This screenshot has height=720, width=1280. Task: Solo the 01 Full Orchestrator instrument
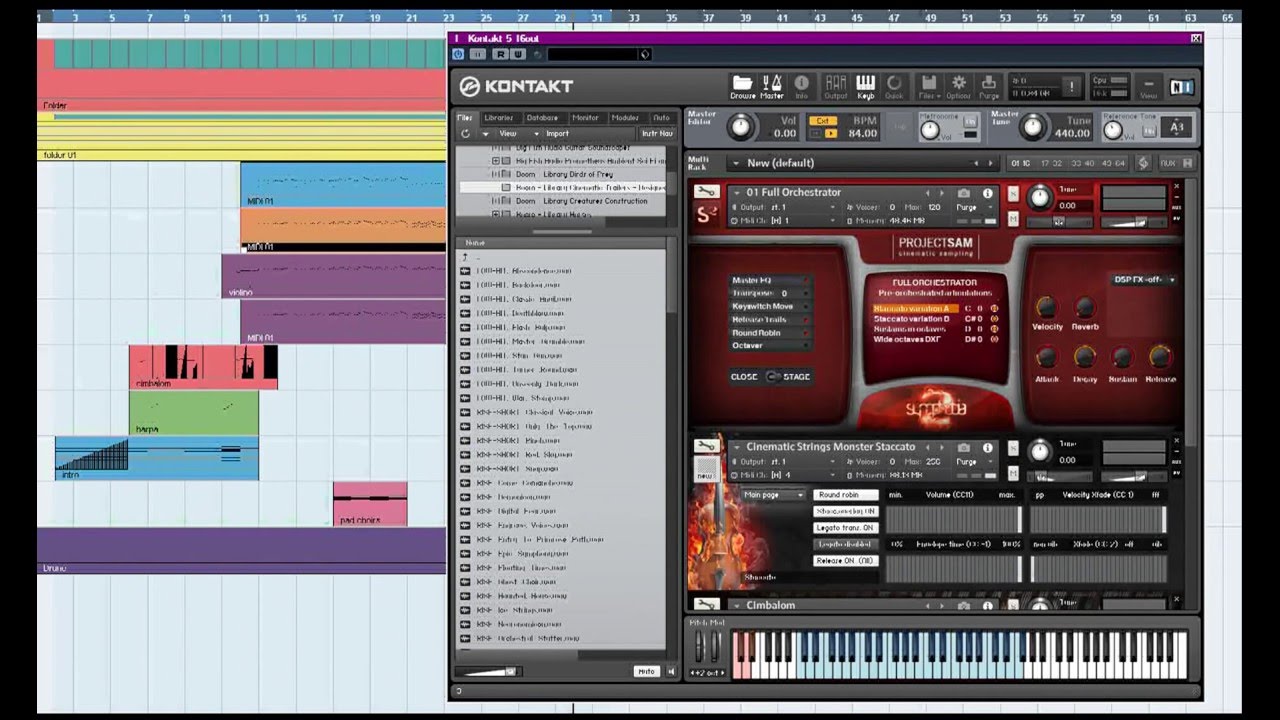[x=1013, y=193]
